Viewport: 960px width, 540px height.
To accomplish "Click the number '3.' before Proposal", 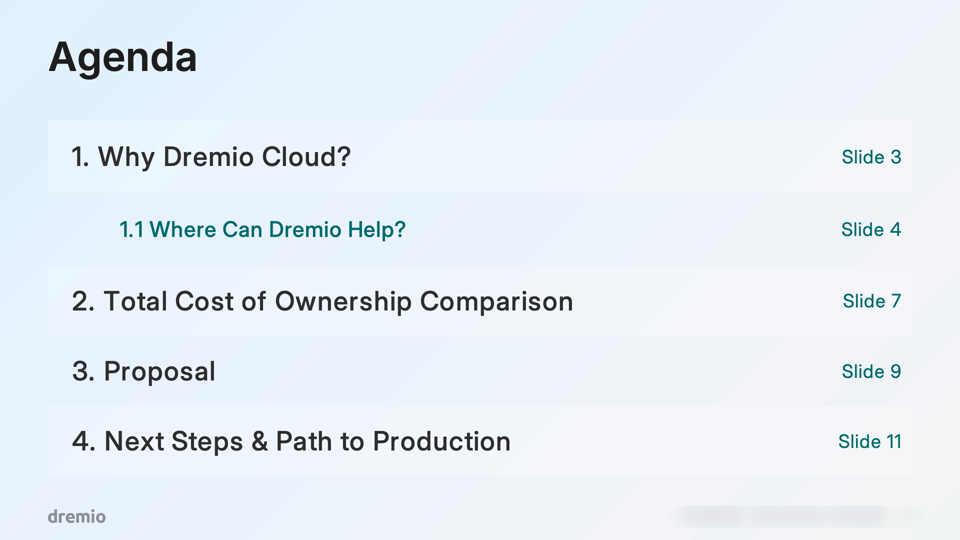I will (83, 372).
